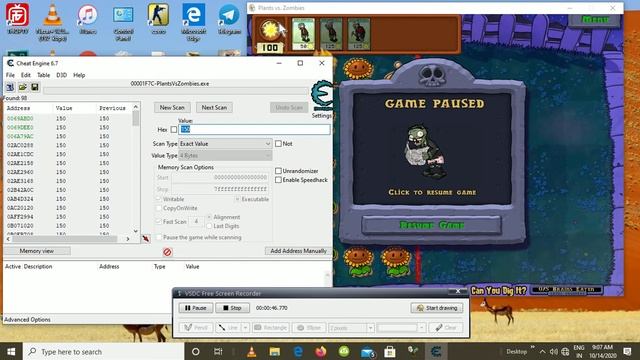Stop the VSDC screen recording

233,308
